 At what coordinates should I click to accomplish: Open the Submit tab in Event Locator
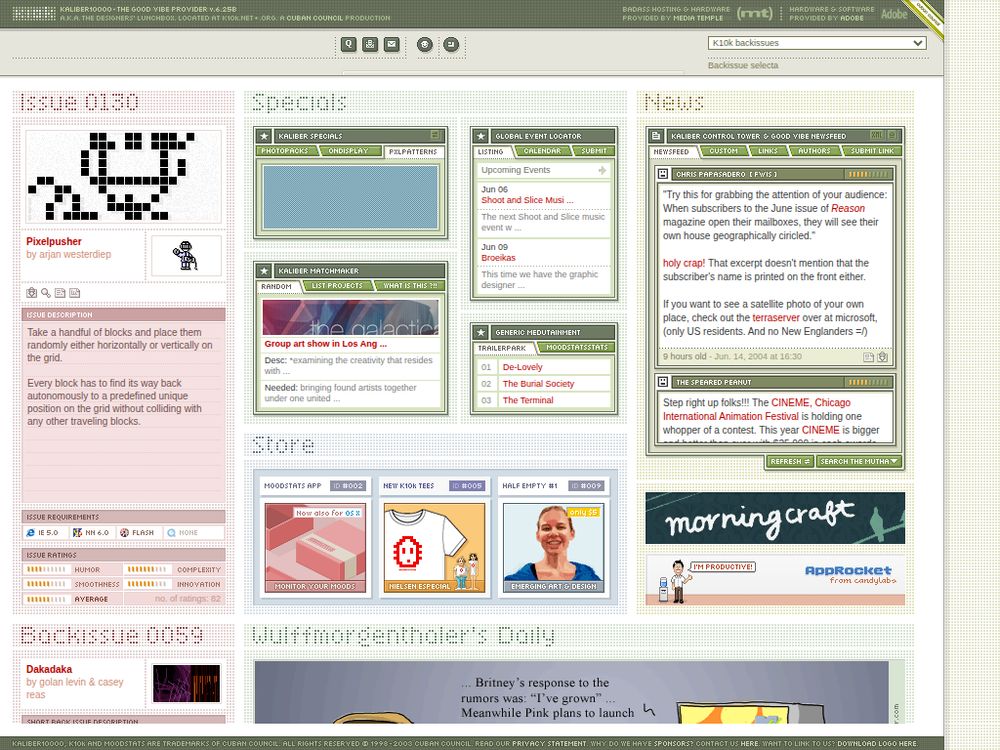pos(594,151)
